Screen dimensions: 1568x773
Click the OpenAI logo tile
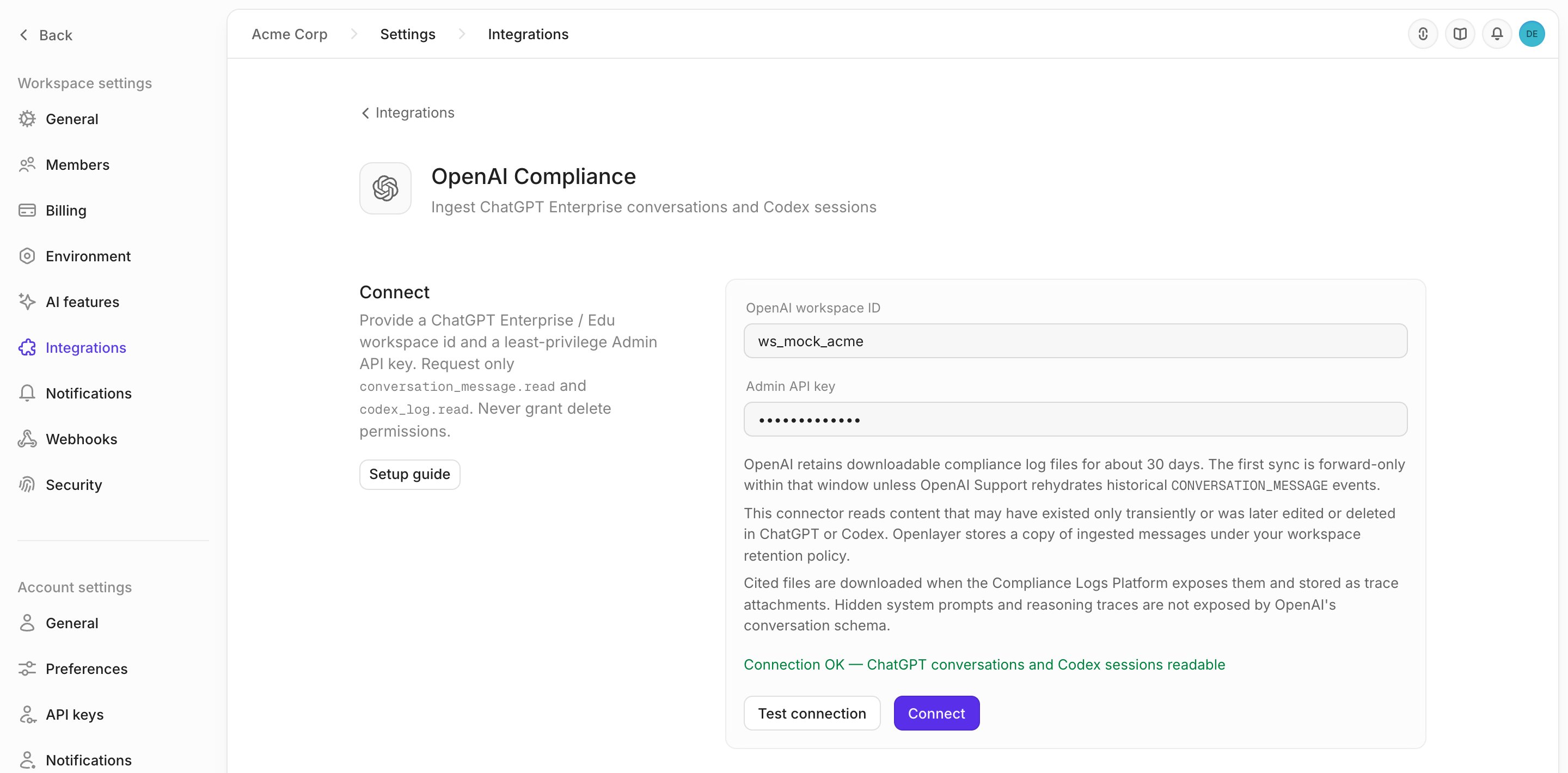pyautogui.click(x=385, y=188)
